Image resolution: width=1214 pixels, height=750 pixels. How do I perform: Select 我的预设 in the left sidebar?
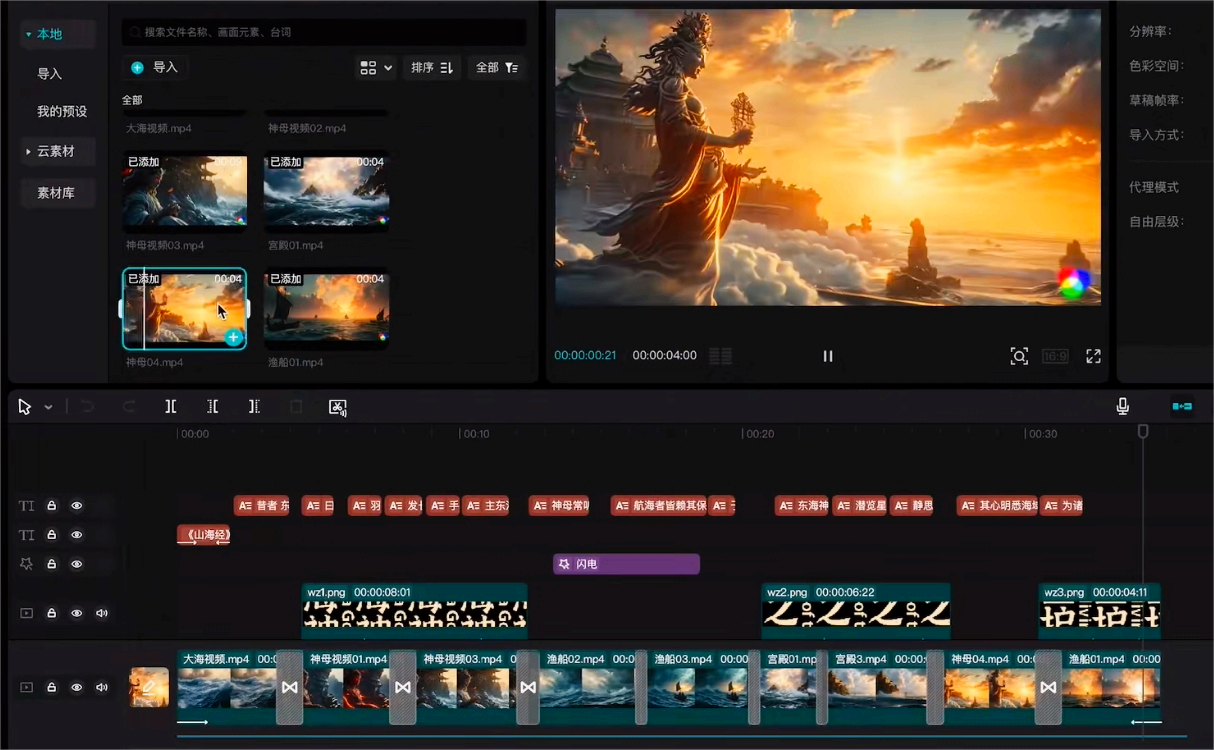pyautogui.click(x=62, y=111)
